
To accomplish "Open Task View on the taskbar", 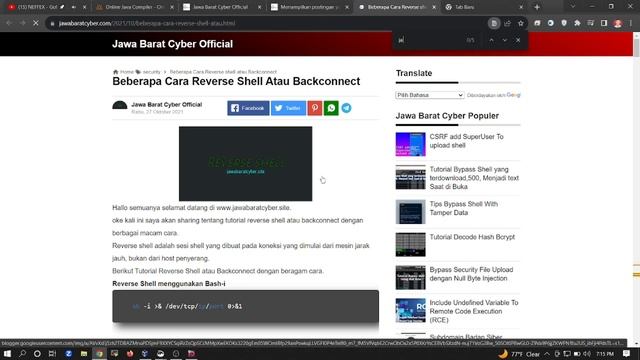I will pyautogui.click(x=52, y=353).
